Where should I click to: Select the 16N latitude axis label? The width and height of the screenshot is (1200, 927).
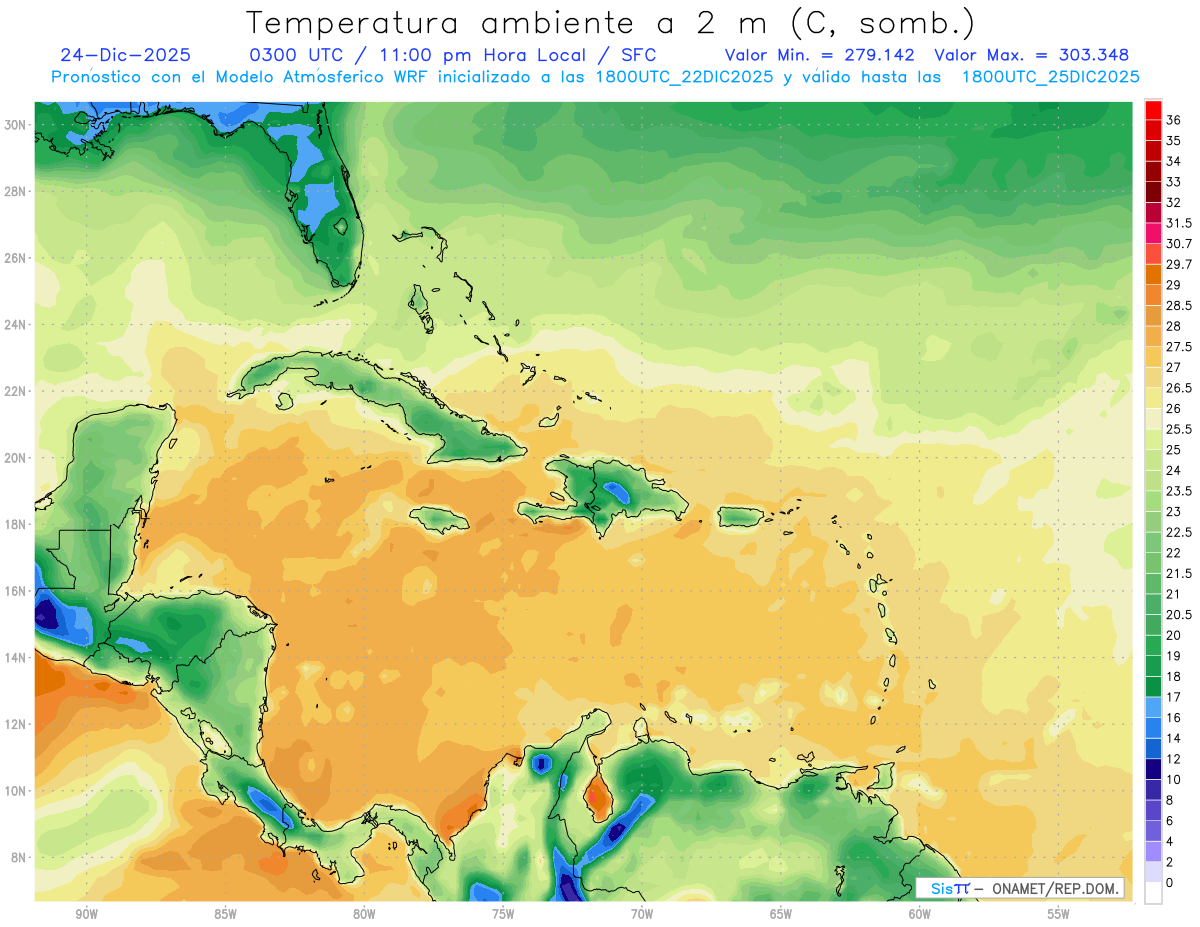click(x=15, y=591)
